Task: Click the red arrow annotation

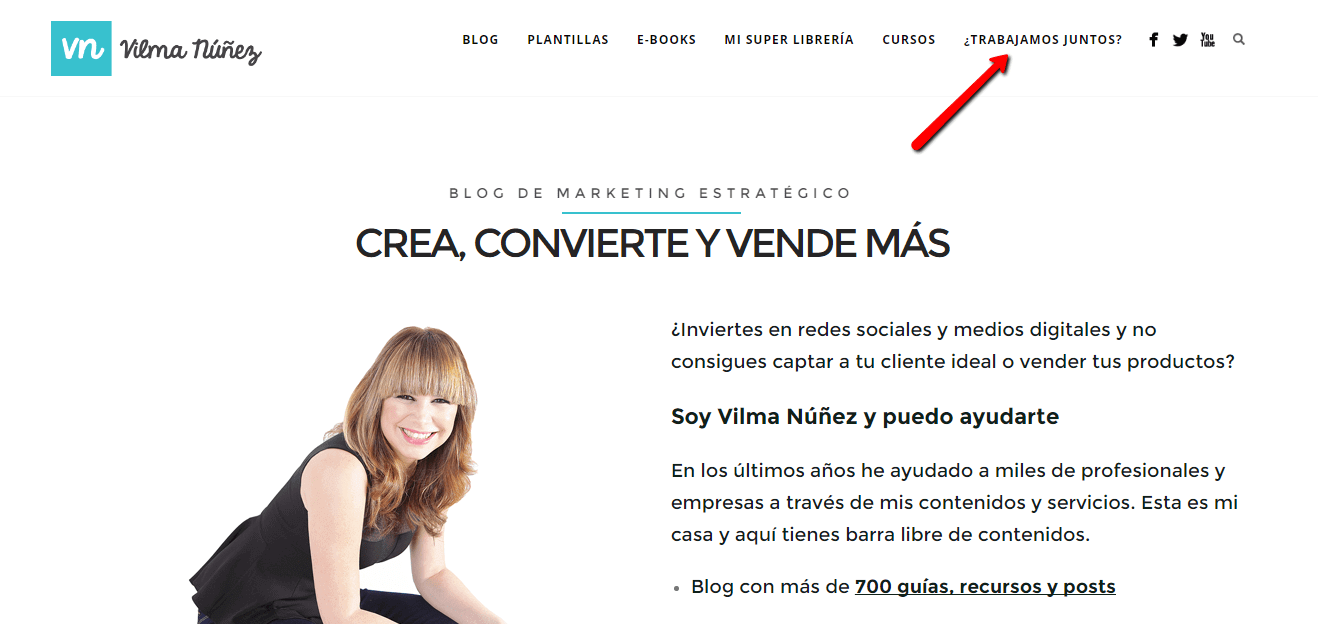Action: tap(960, 102)
